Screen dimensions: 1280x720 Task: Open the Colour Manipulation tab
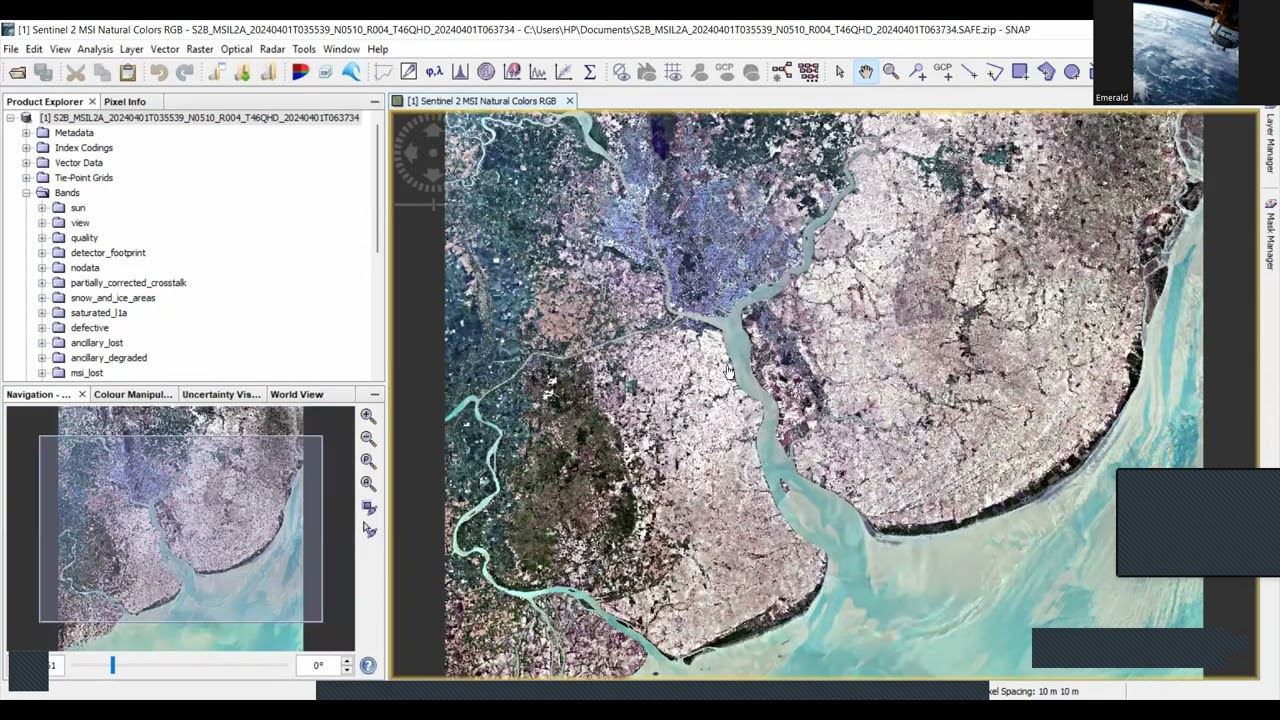133,394
